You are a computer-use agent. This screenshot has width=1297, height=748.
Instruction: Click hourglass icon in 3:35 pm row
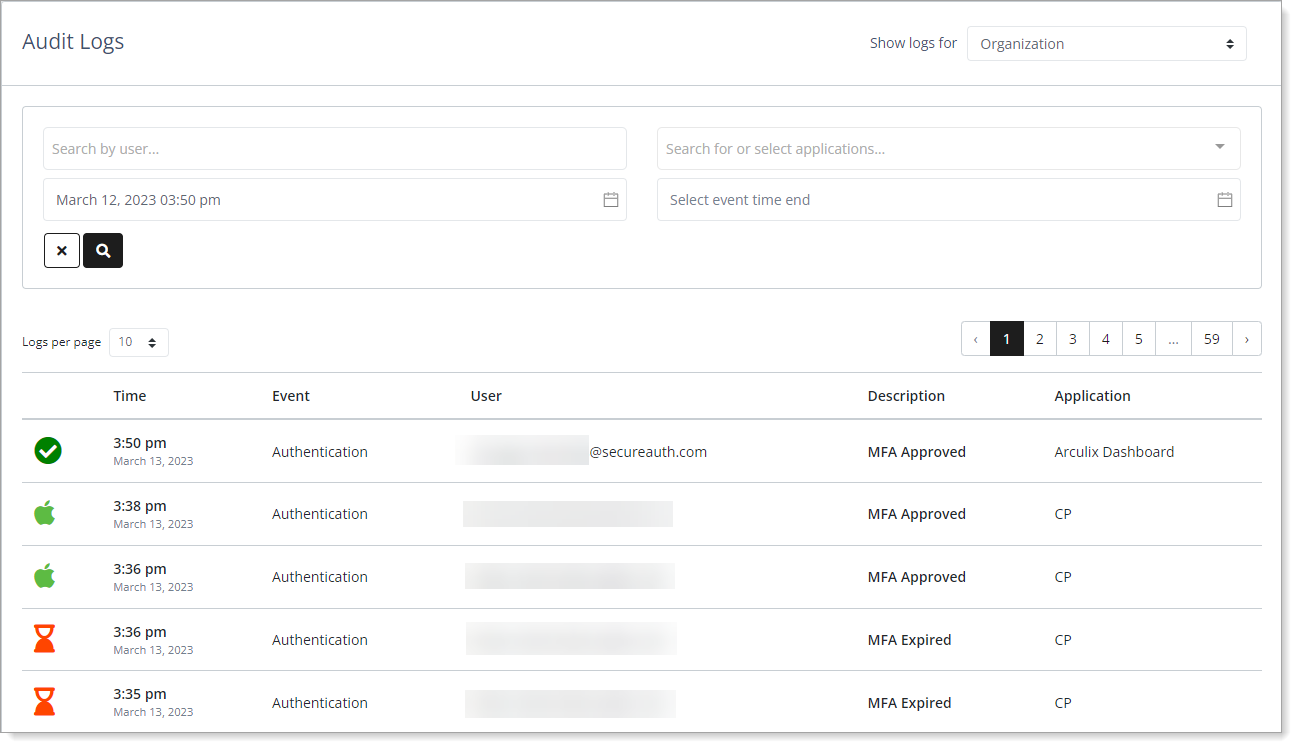pos(44,702)
